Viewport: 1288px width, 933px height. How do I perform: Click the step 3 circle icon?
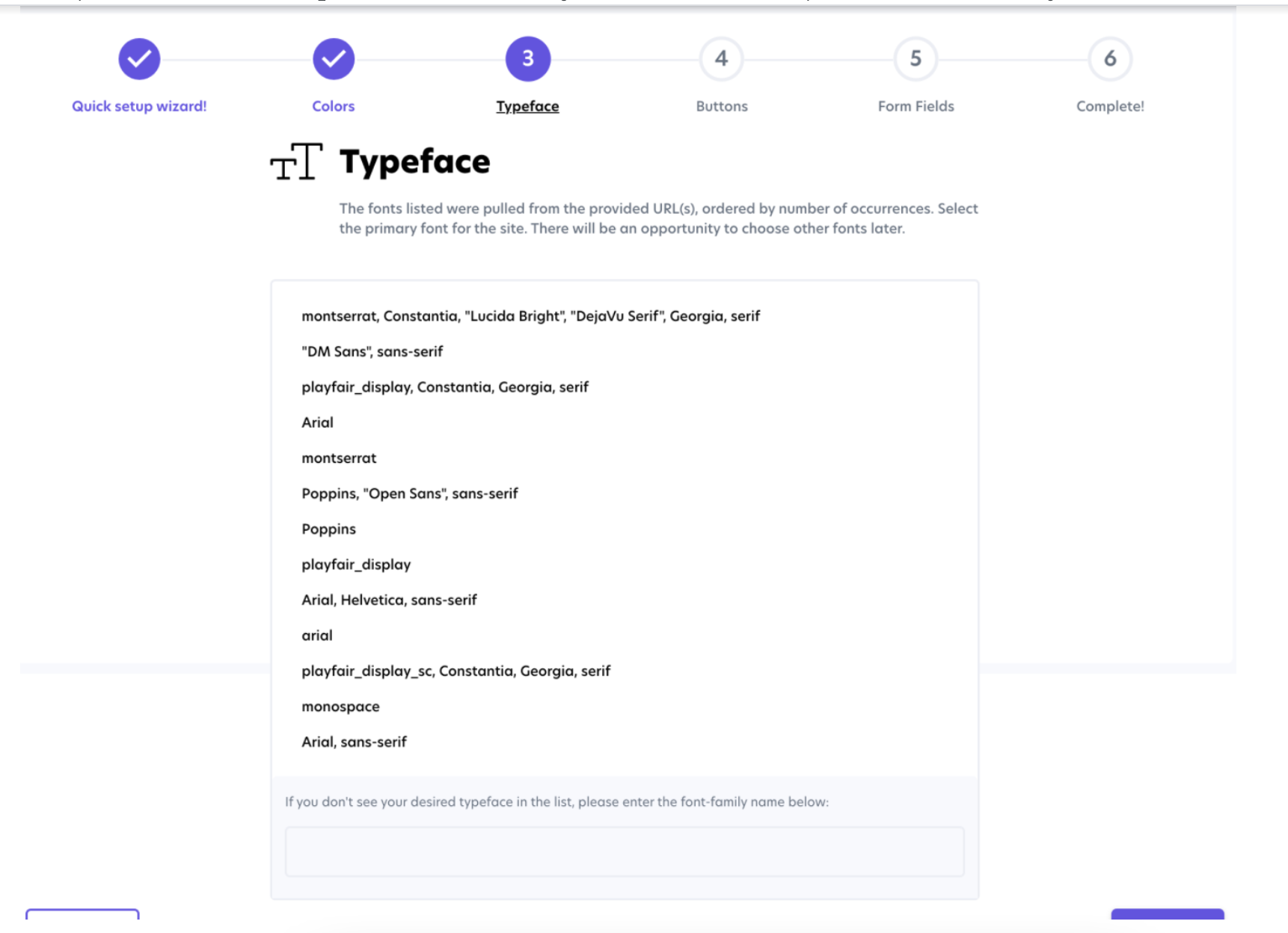click(528, 59)
